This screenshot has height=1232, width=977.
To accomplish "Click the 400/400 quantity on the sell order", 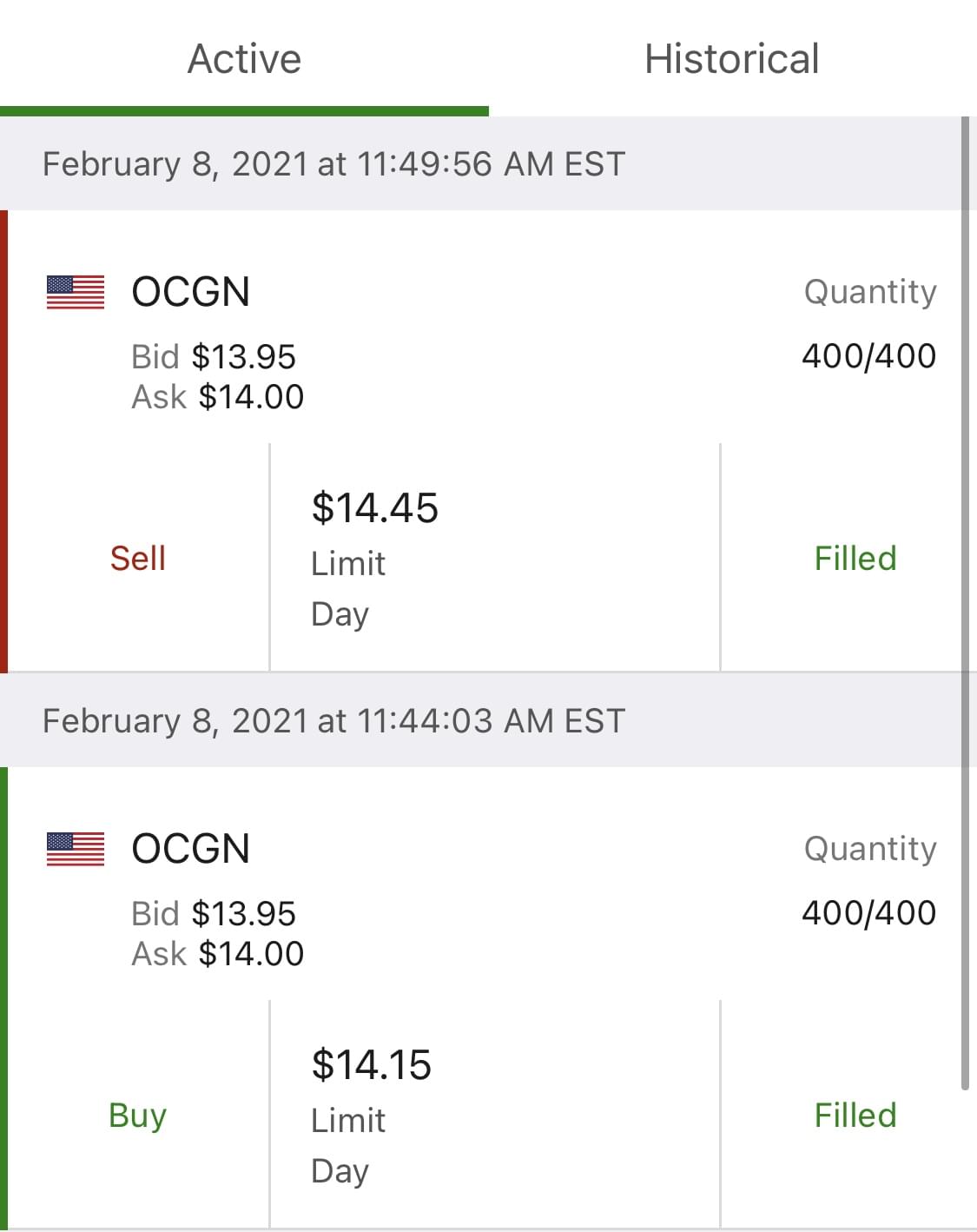I will pos(868,356).
